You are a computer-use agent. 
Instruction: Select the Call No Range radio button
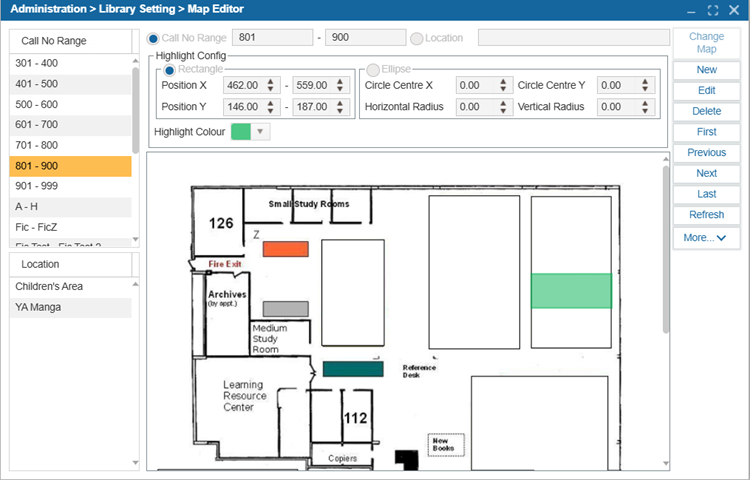[x=153, y=38]
